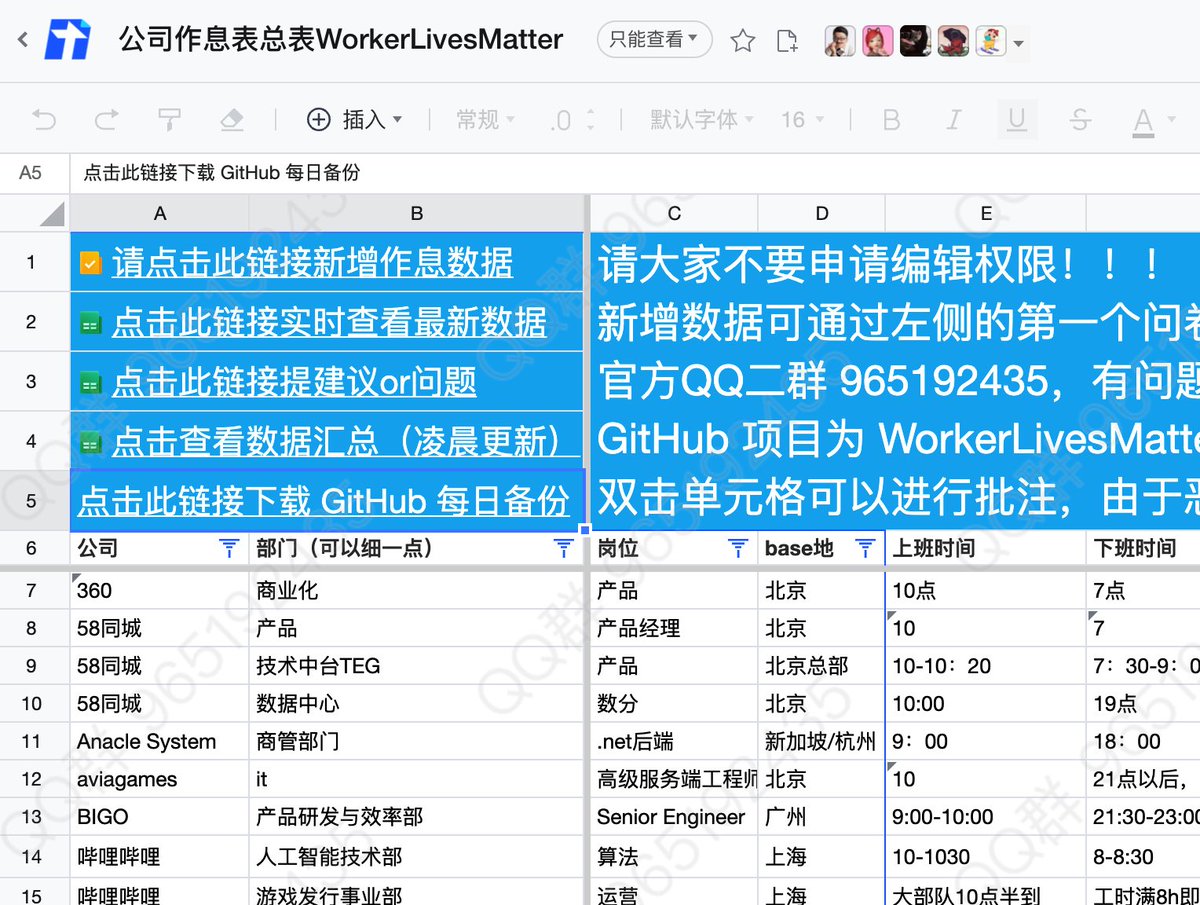
Task: Click the pink-haired collaborator avatar
Action: [877, 41]
